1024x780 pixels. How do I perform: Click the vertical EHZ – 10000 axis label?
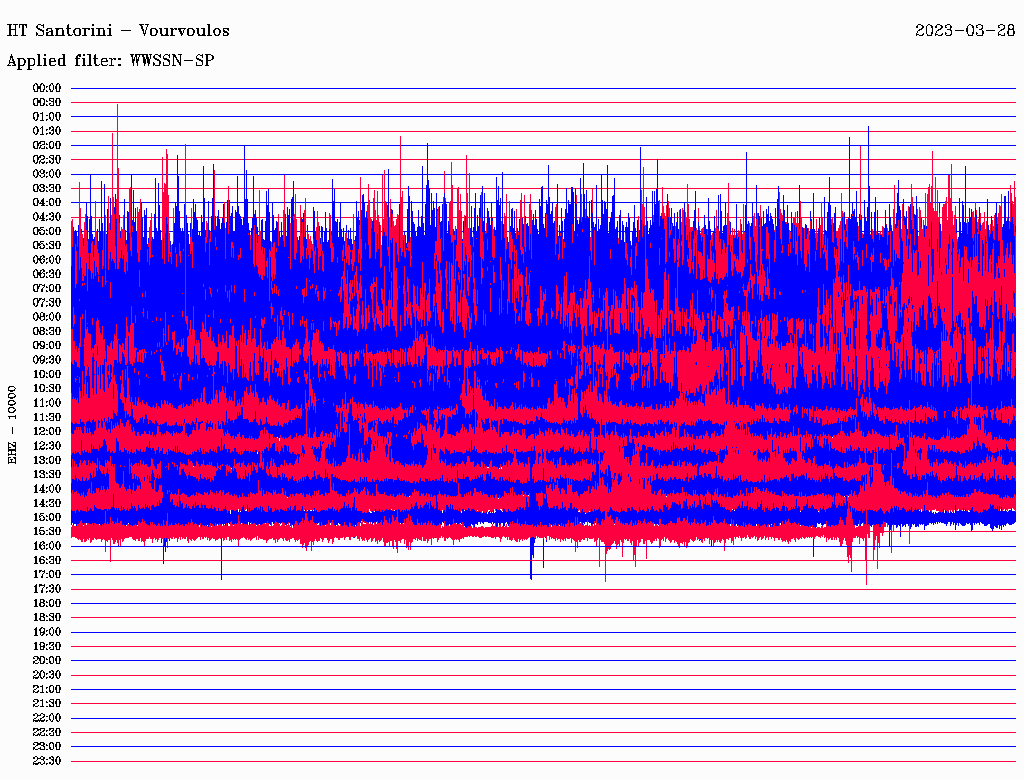[13, 424]
